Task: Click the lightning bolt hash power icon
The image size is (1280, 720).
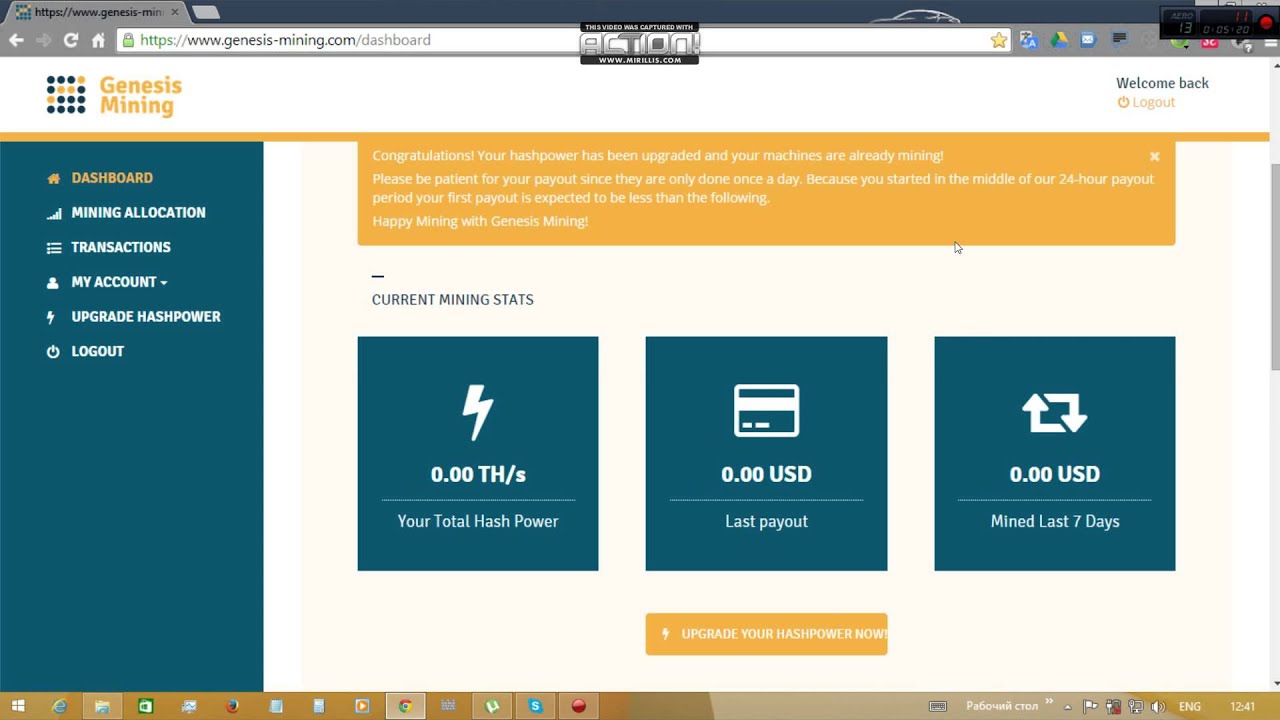Action: coord(478,412)
